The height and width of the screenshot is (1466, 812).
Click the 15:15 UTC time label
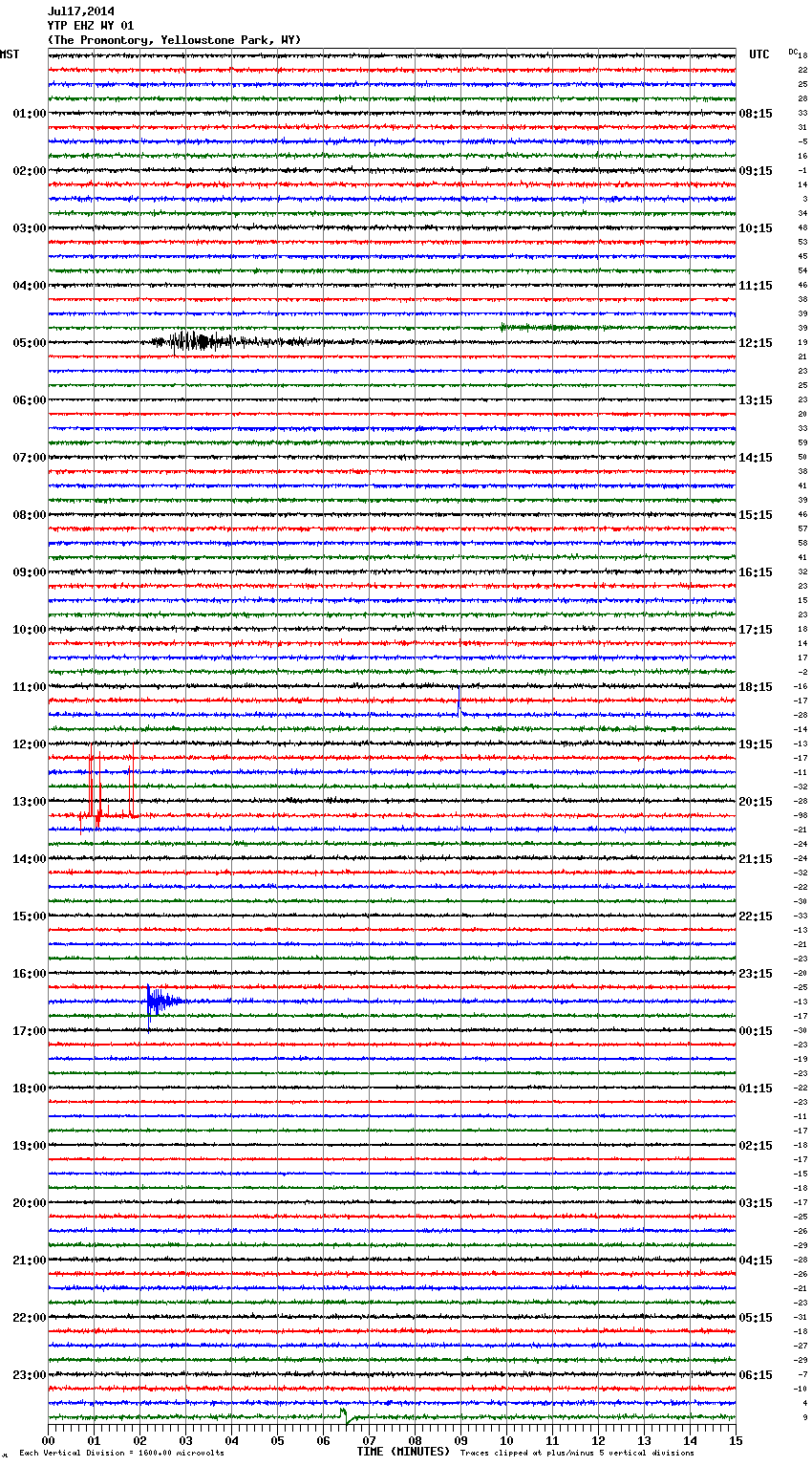tap(756, 515)
